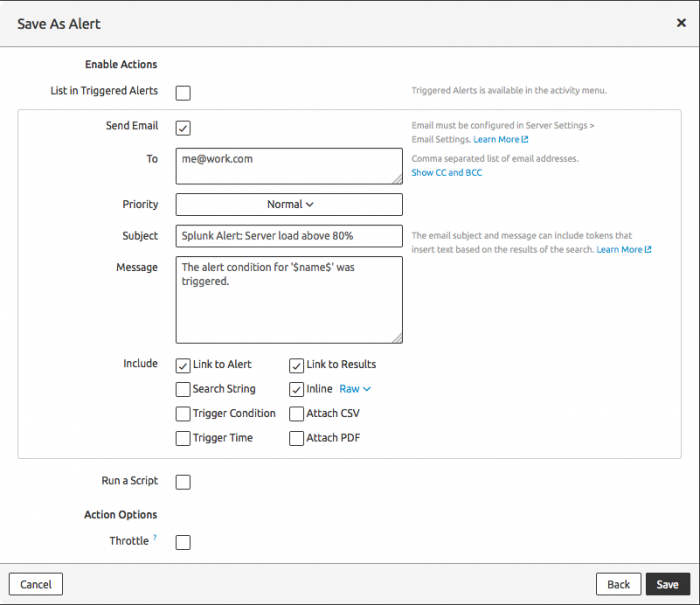This screenshot has height=605, width=700.
Task: Enable Search String include option
Action: [183, 389]
